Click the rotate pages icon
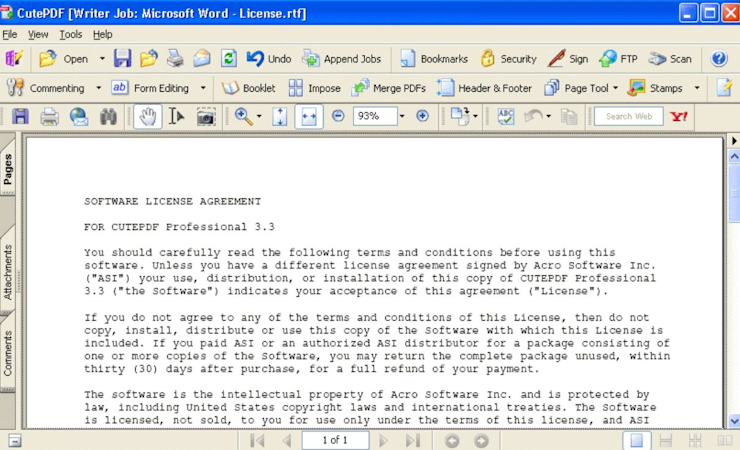The width and height of the screenshot is (740, 450). (x=460, y=116)
